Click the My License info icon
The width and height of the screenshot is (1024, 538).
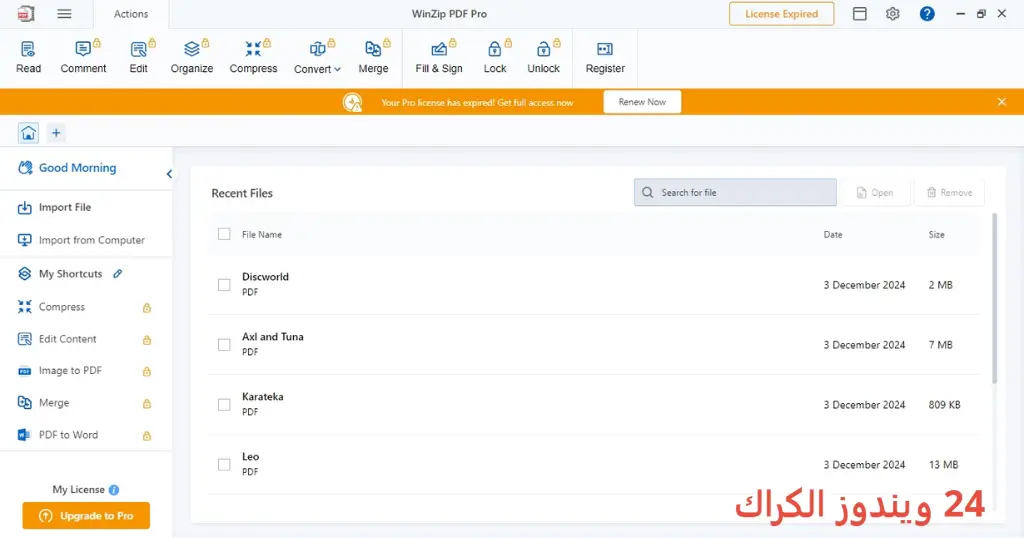(114, 490)
